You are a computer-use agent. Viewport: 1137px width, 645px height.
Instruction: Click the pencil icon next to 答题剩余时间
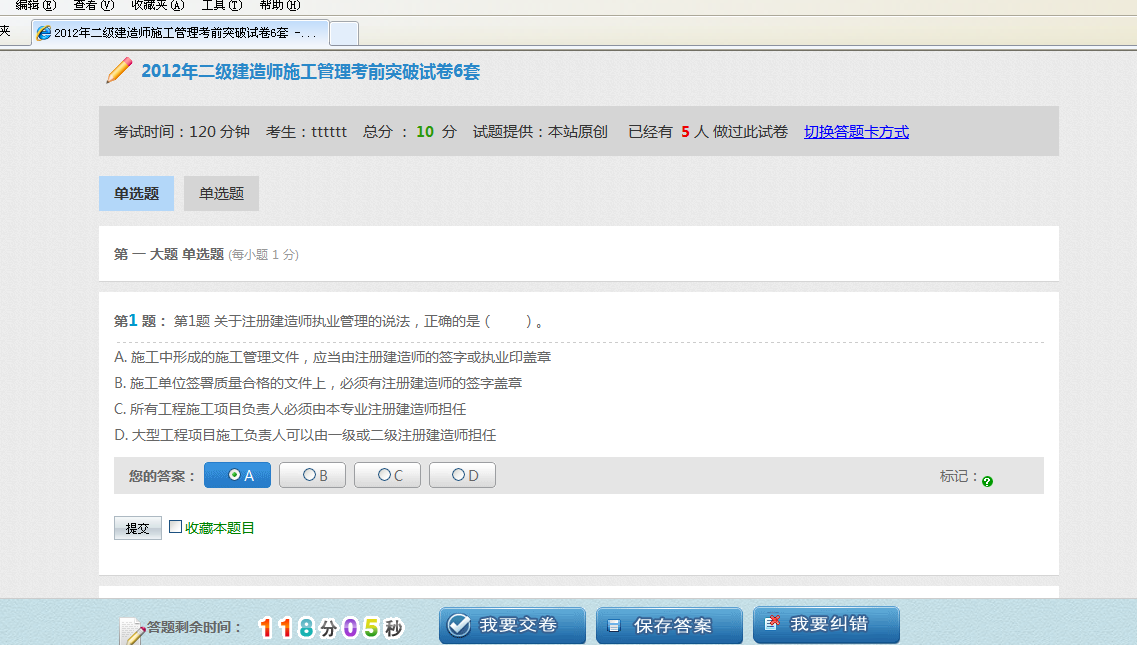[130, 626]
